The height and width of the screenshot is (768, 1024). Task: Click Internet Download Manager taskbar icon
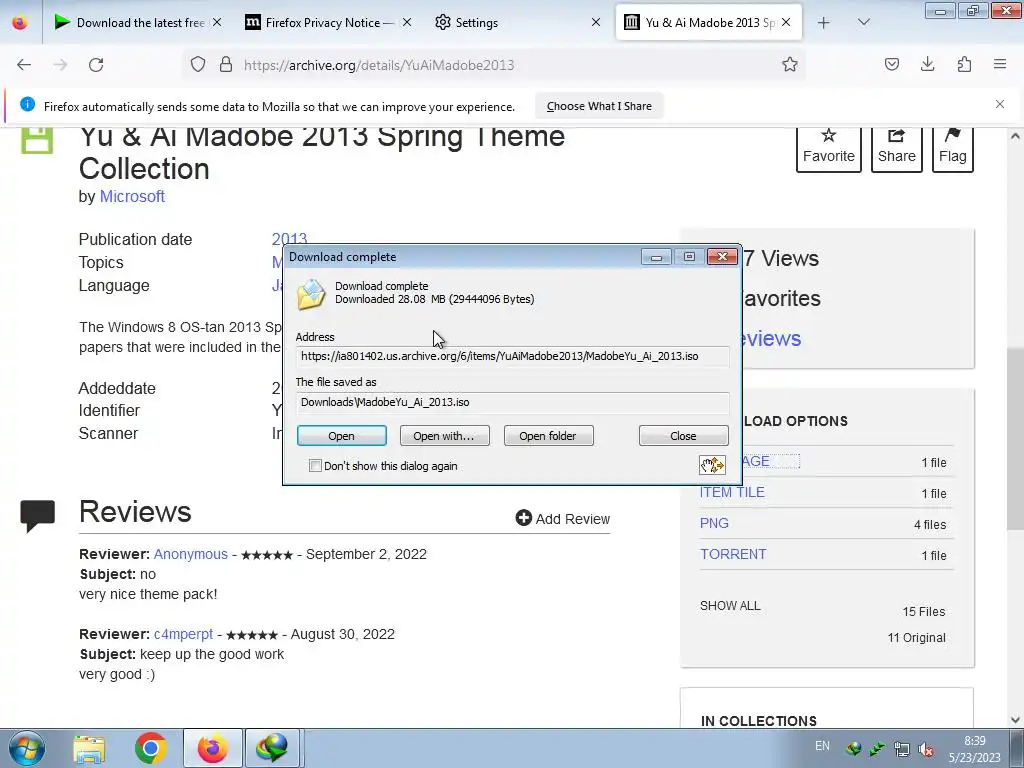click(x=272, y=748)
